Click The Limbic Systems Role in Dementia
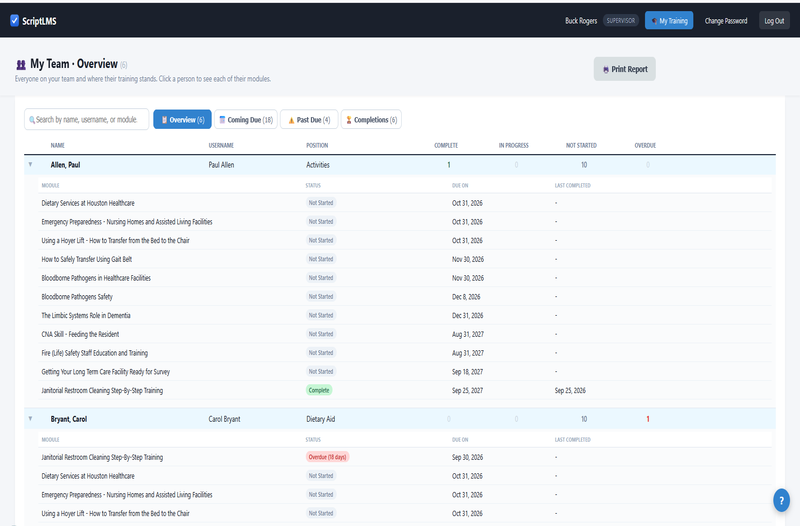Screen dimensions: 800x526 [86, 316]
